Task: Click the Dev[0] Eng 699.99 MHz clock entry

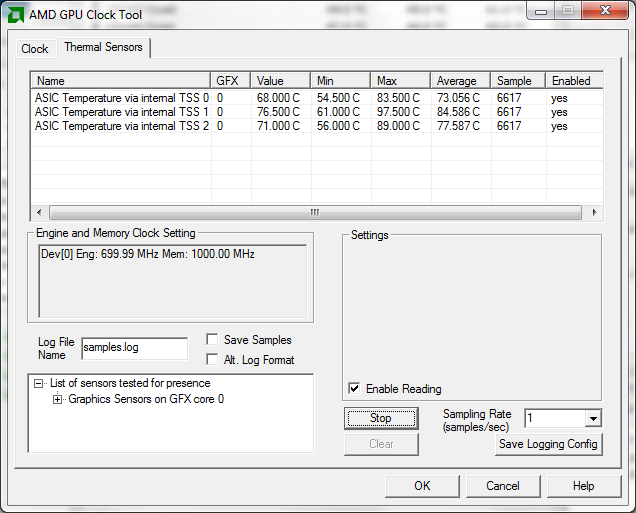Action: pyautogui.click(x=148, y=254)
